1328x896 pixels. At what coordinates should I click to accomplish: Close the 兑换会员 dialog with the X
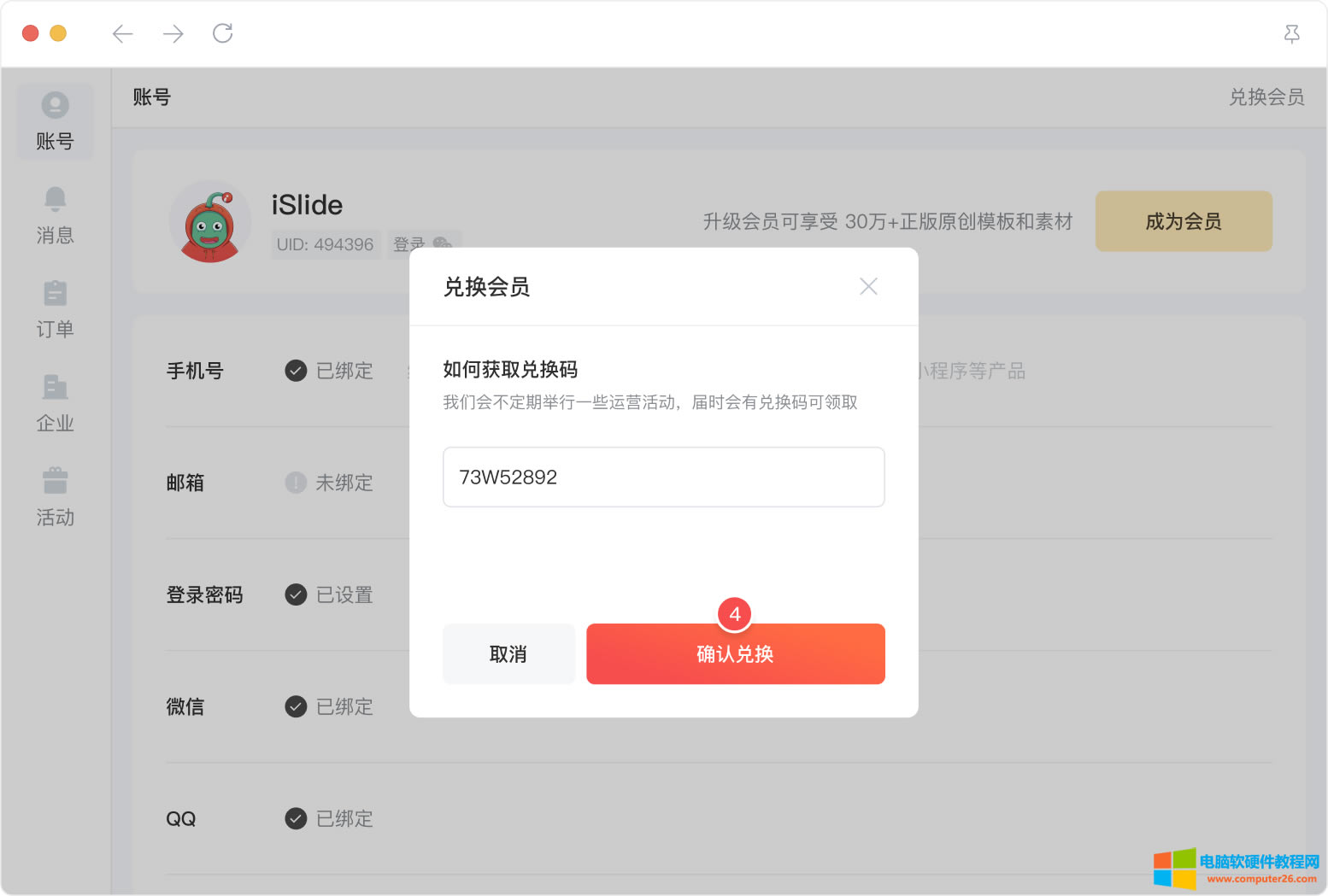coord(868,286)
